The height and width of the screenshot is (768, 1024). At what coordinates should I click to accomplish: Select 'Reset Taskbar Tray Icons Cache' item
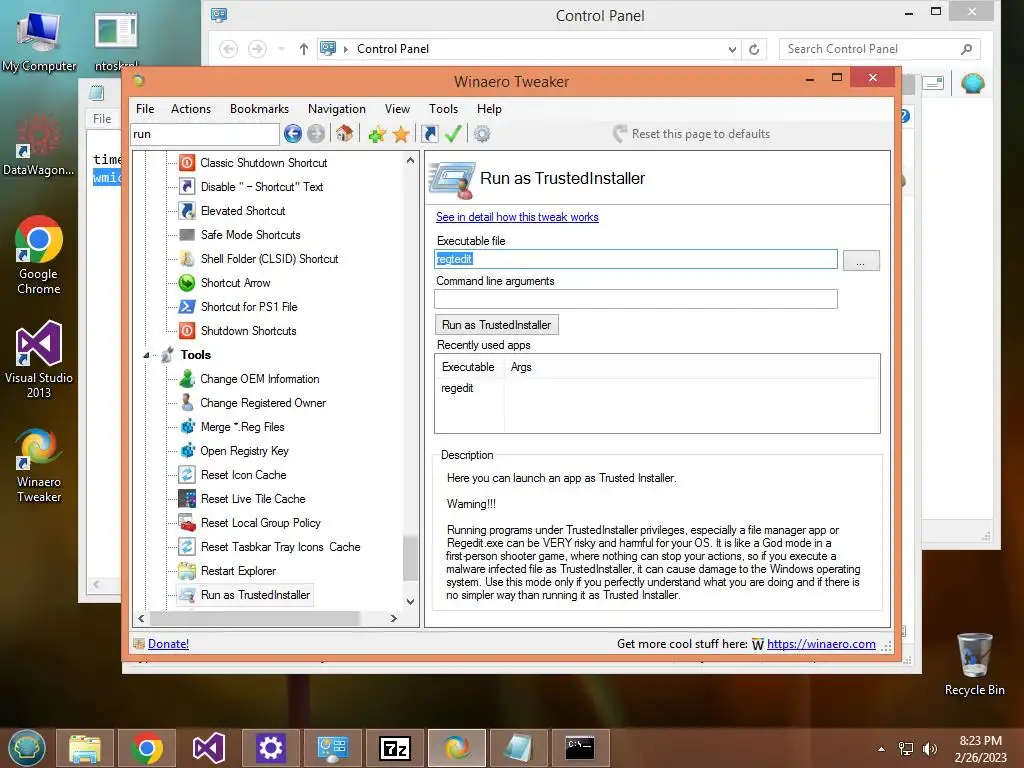[x=281, y=547]
